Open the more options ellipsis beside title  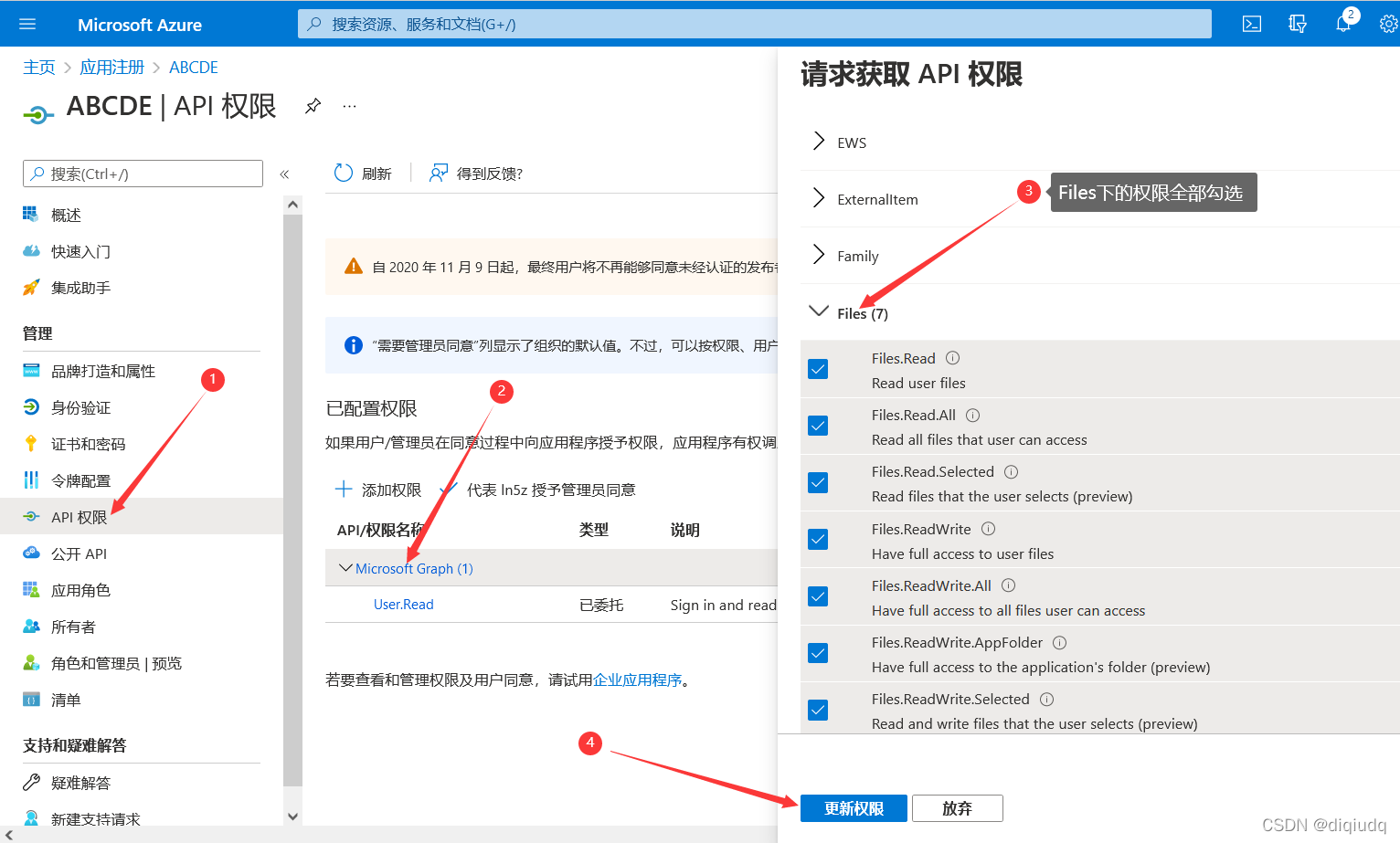click(349, 106)
